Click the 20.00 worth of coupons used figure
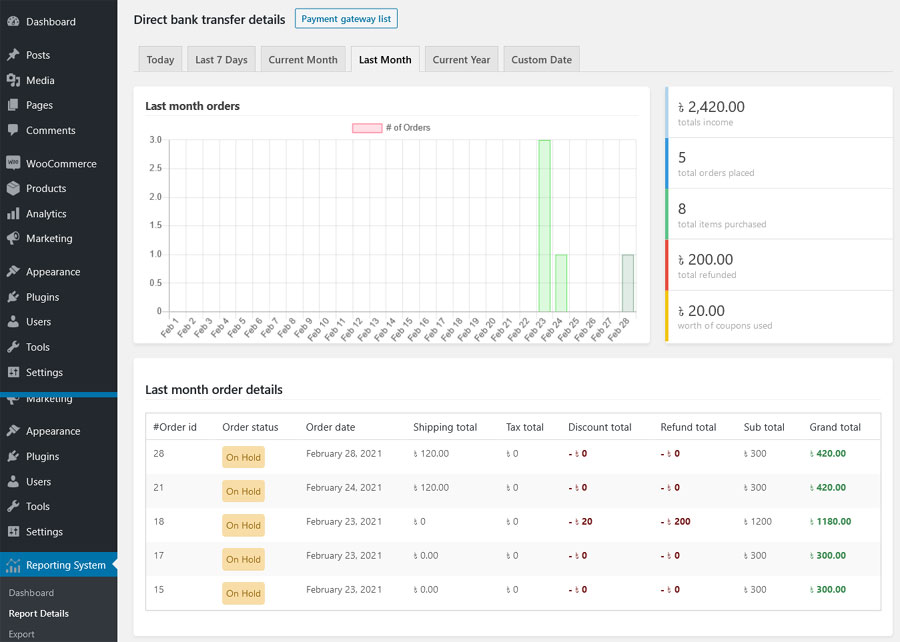The height and width of the screenshot is (642, 900). point(701,310)
